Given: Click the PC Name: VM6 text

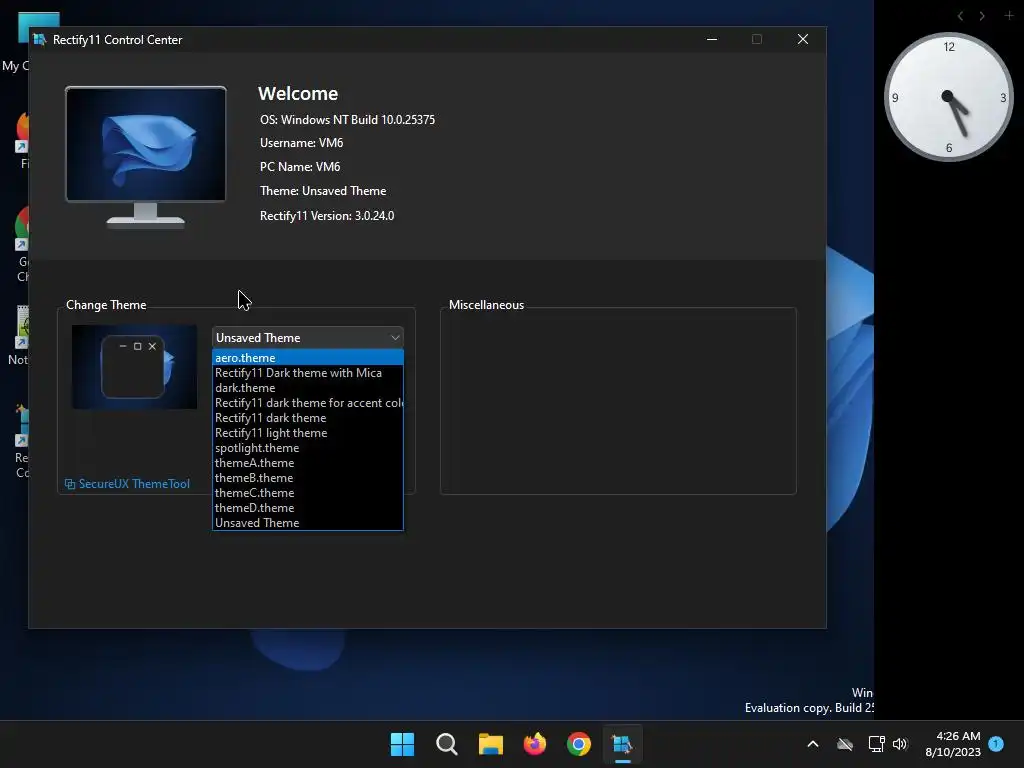Looking at the screenshot, I should [x=300, y=167].
